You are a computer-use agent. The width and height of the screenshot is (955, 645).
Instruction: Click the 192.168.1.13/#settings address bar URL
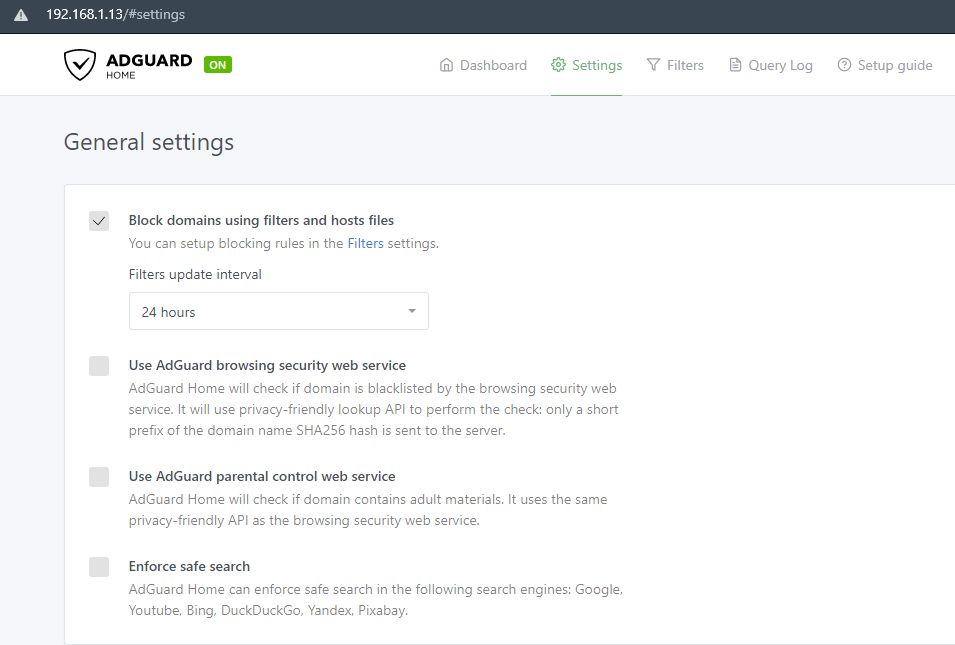[115, 15]
